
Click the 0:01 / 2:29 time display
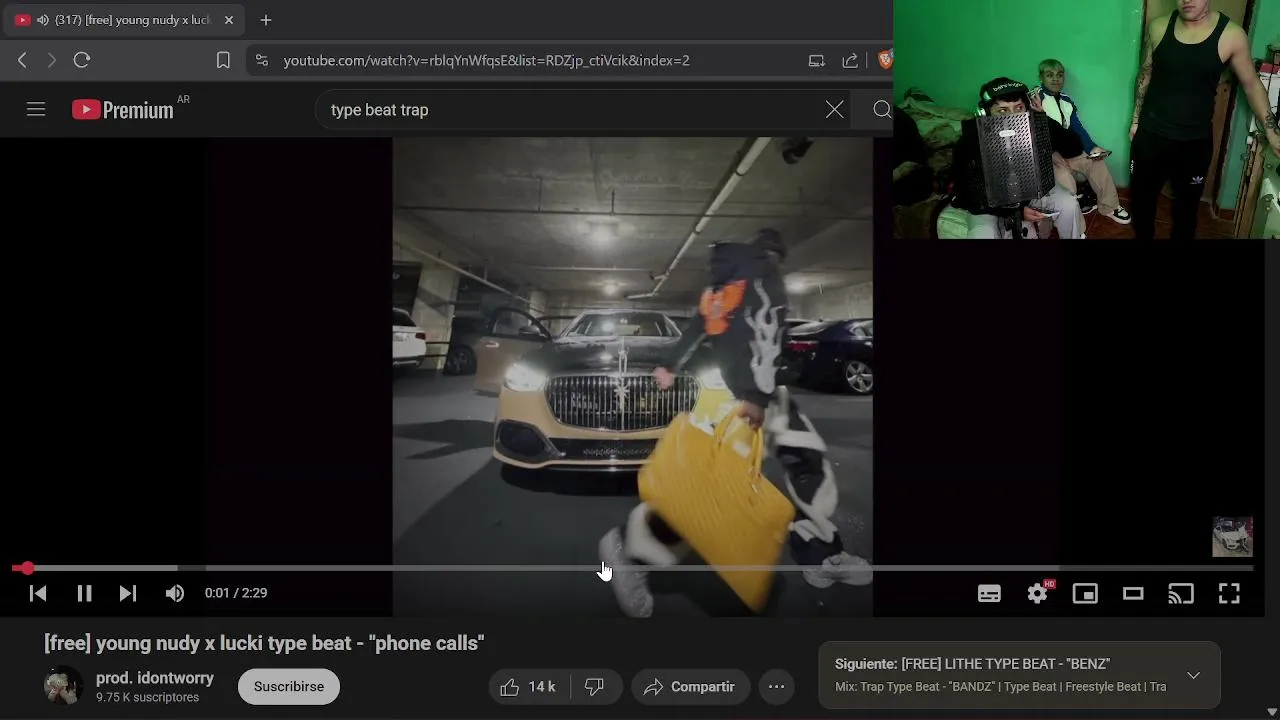(236, 593)
